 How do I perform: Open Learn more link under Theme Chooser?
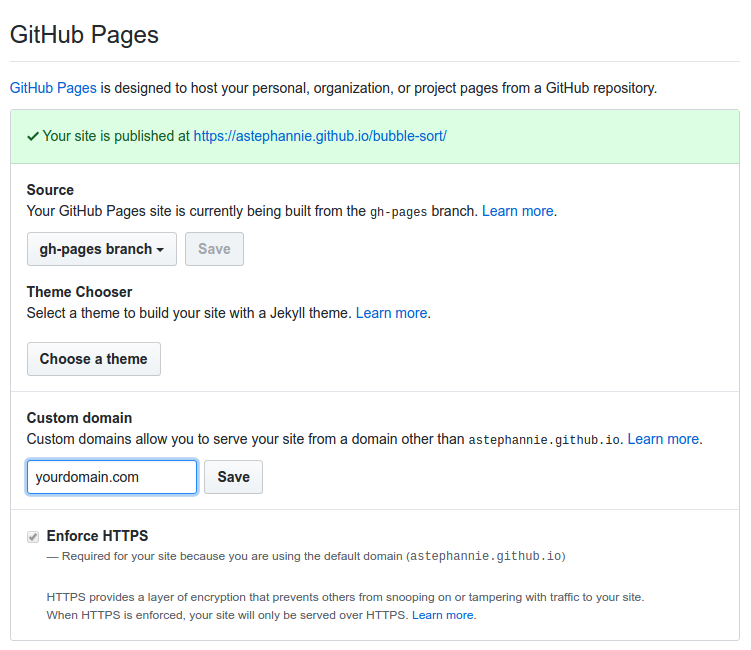click(391, 313)
